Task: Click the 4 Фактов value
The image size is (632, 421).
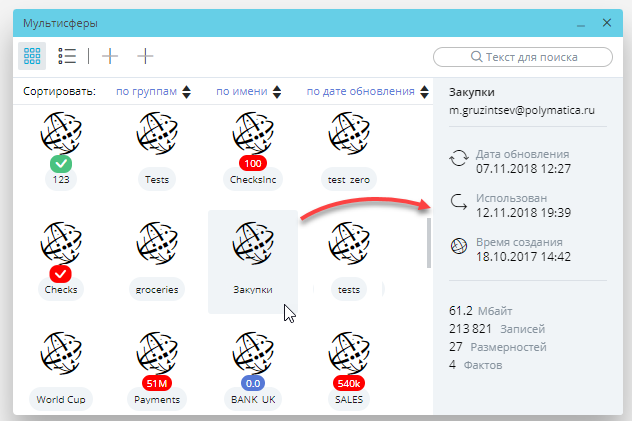Action: pos(476,365)
